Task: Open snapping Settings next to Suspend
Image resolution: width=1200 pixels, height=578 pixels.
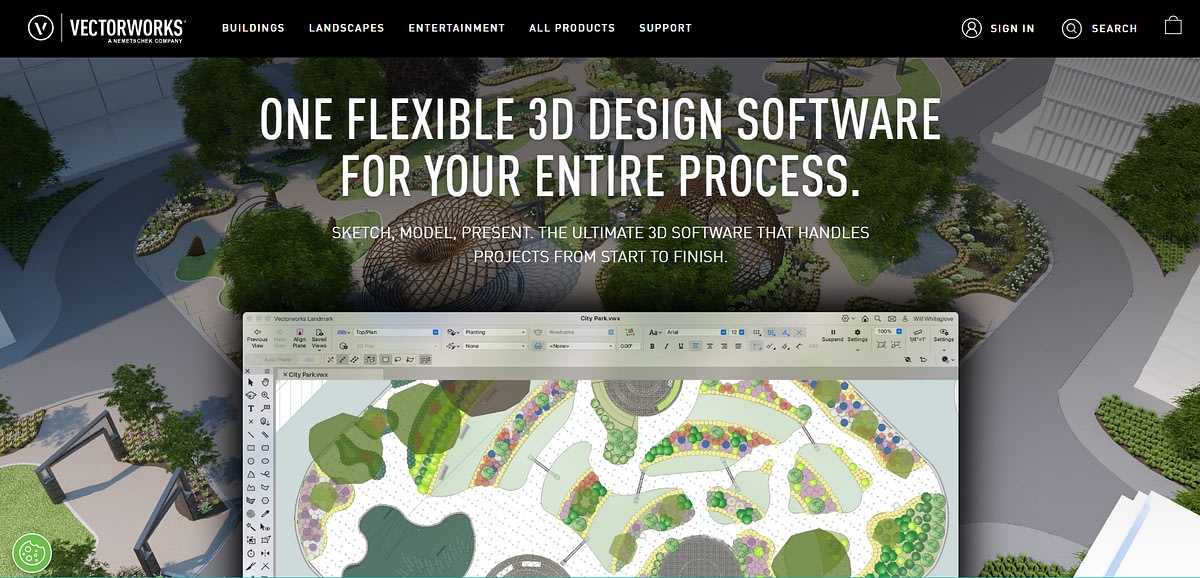Action: (857, 338)
